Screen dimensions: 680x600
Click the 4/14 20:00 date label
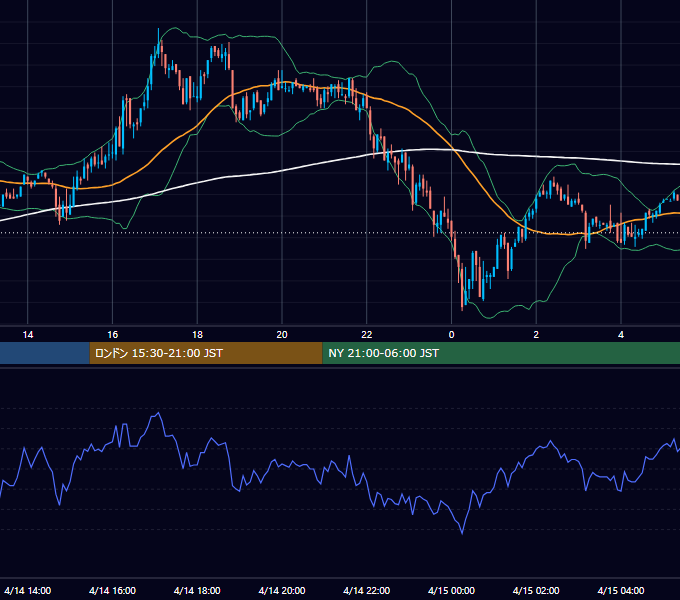click(282, 590)
